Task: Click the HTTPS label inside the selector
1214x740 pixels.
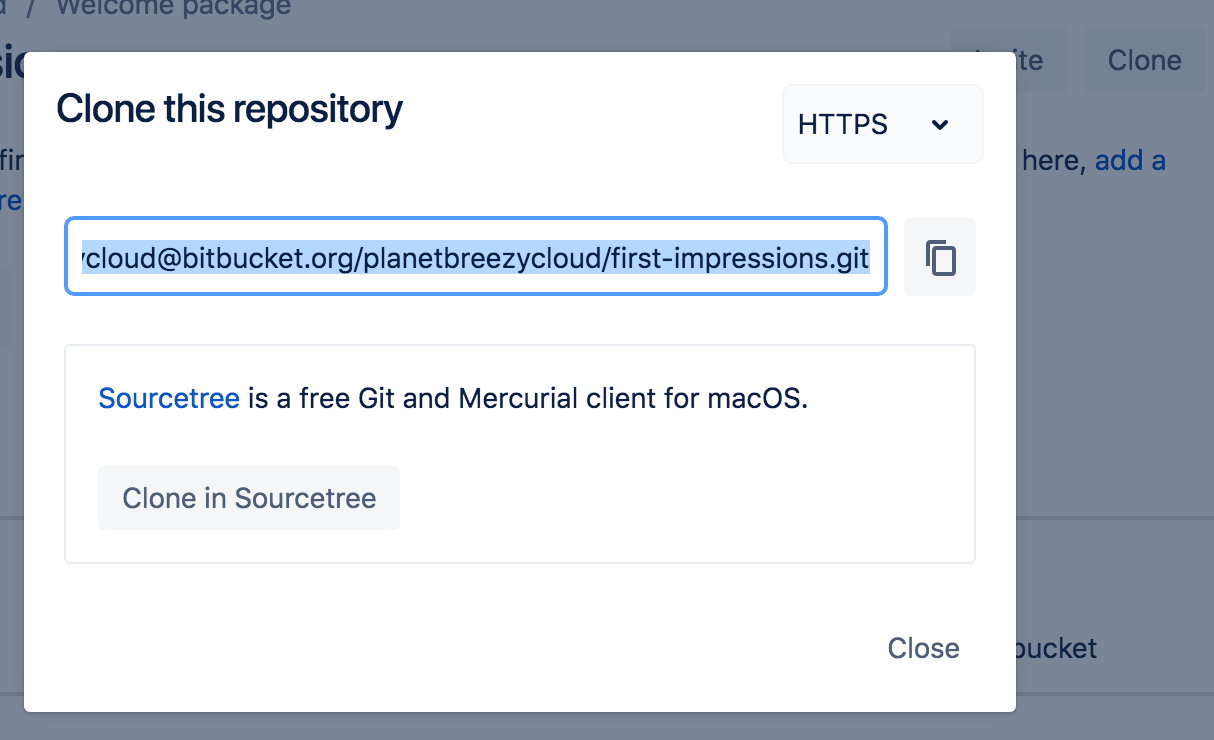Action: pyautogui.click(x=842, y=124)
